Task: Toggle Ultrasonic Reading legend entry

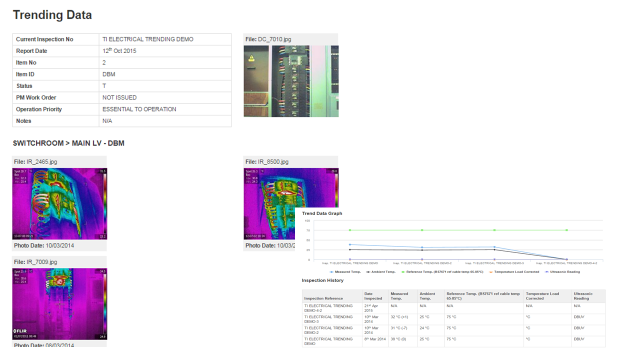Action: [x=562, y=272]
